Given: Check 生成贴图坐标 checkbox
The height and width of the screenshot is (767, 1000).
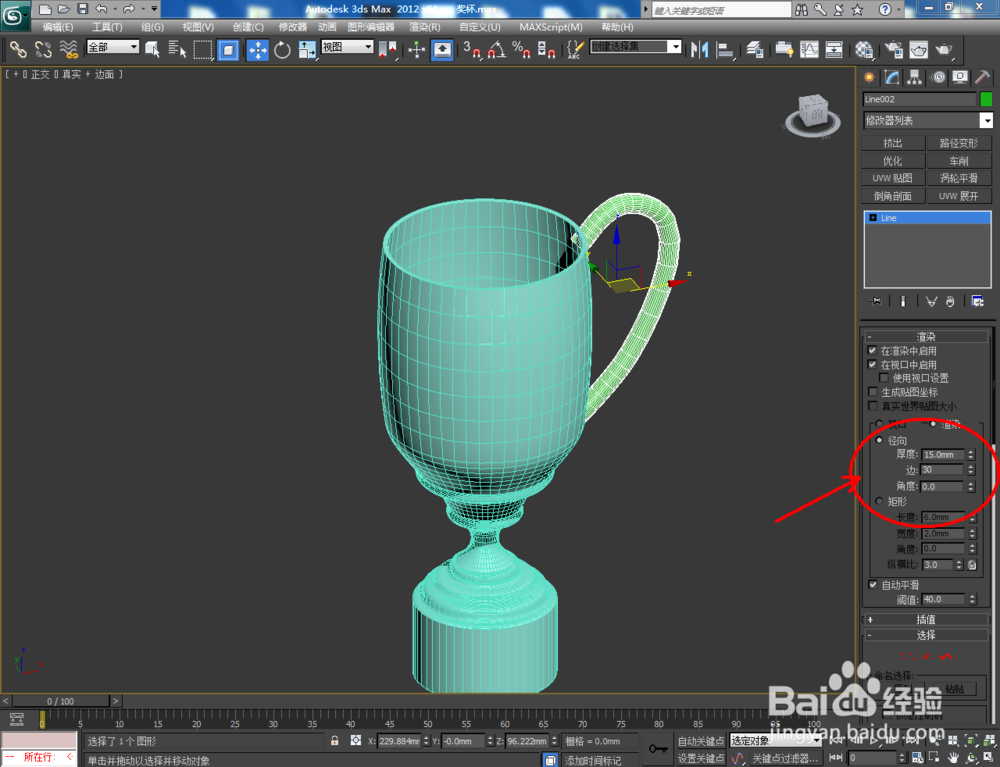Looking at the screenshot, I should tap(872, 391).
